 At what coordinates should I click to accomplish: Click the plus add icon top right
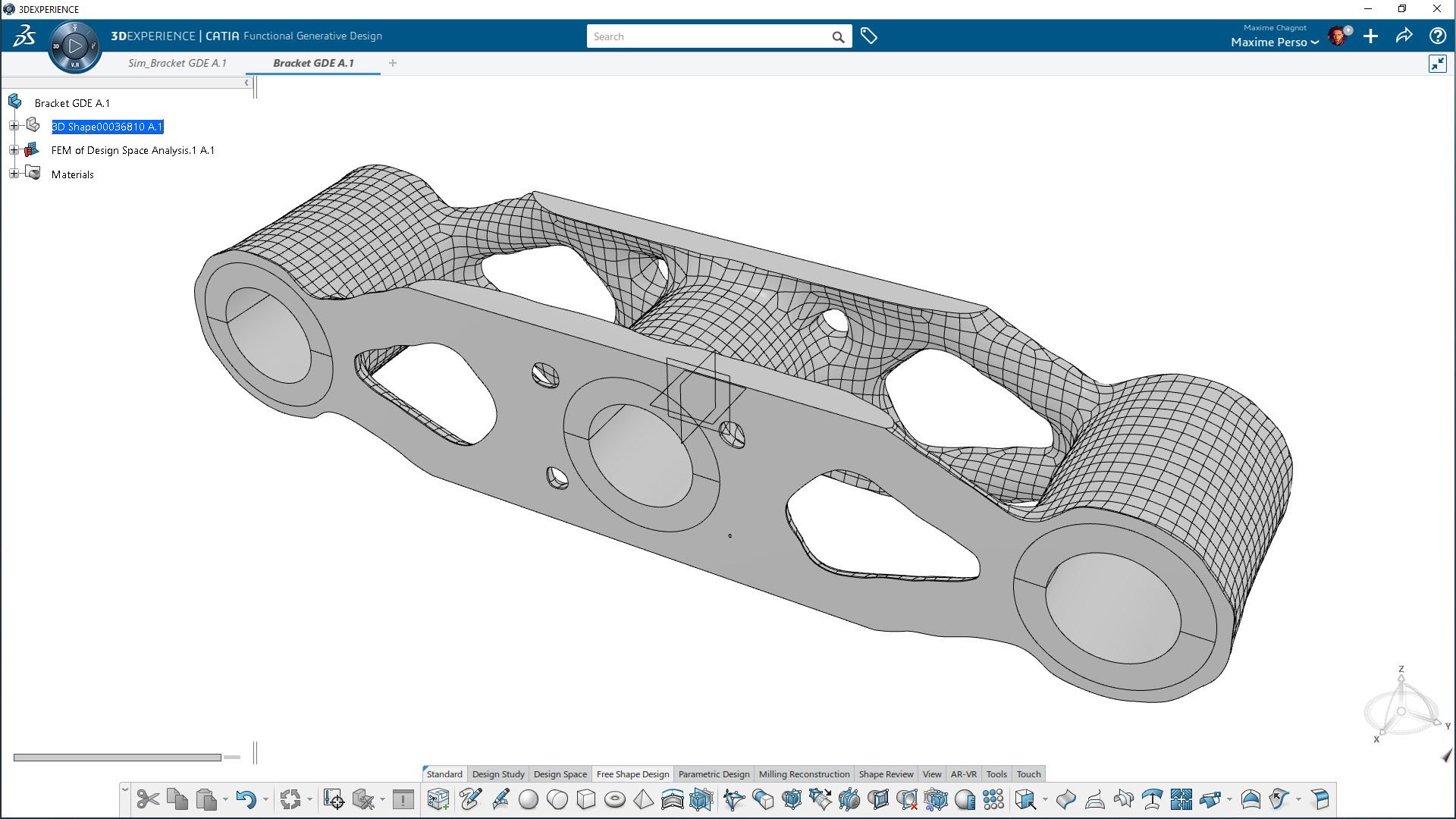tap(1370, 36)
